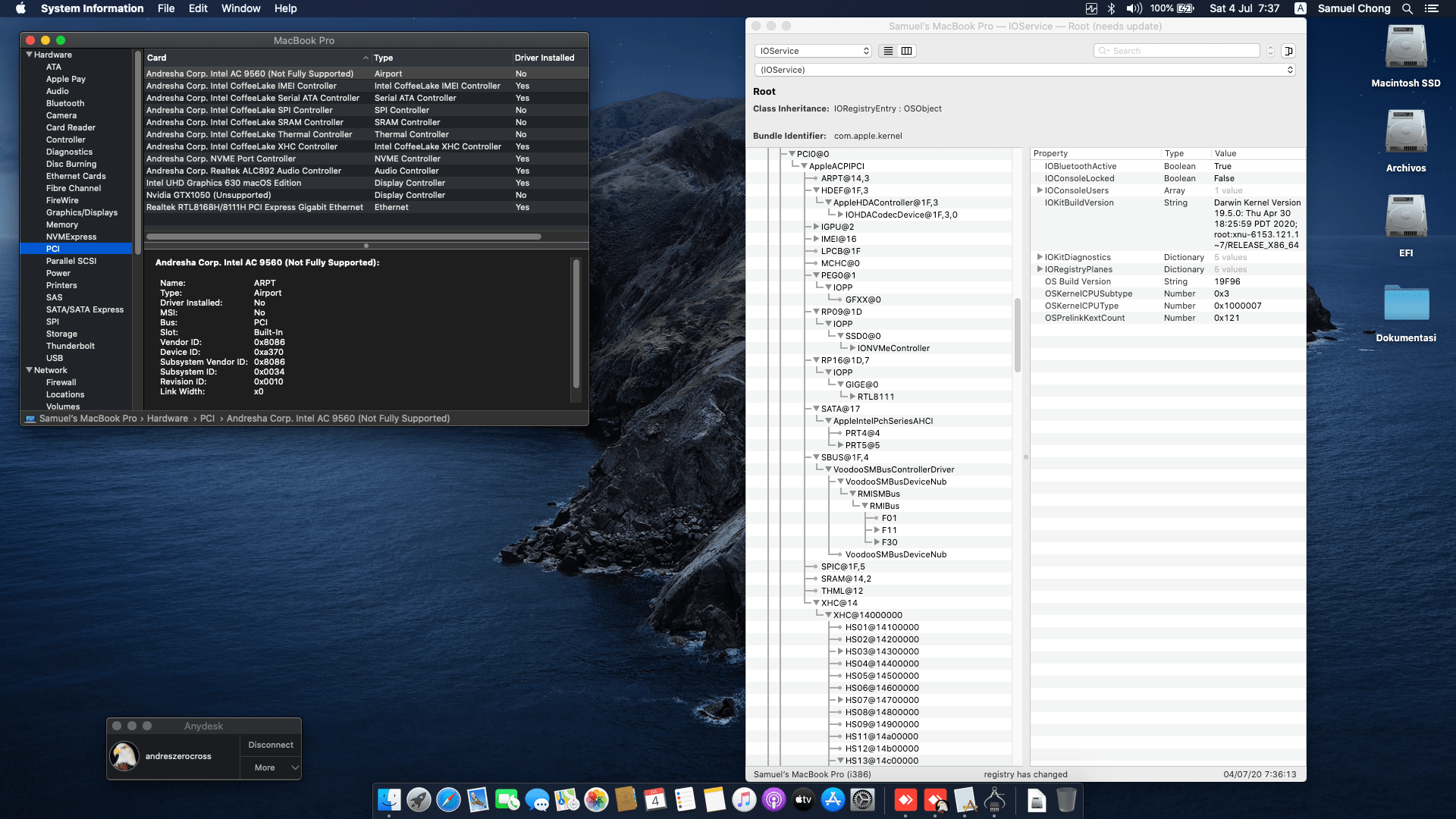This screenshot has width=1456, height=819.
Task: Open Podcasts in the dock
Action: [x=773, y=799]
